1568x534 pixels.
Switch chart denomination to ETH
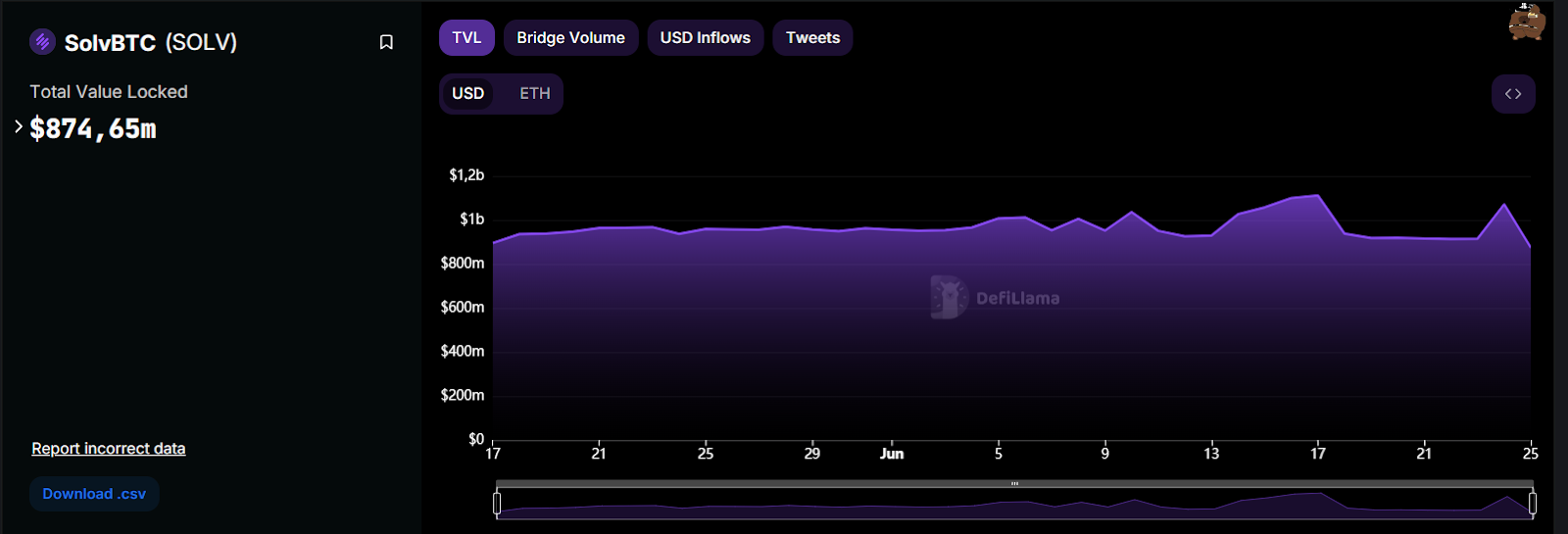[534, 94]
